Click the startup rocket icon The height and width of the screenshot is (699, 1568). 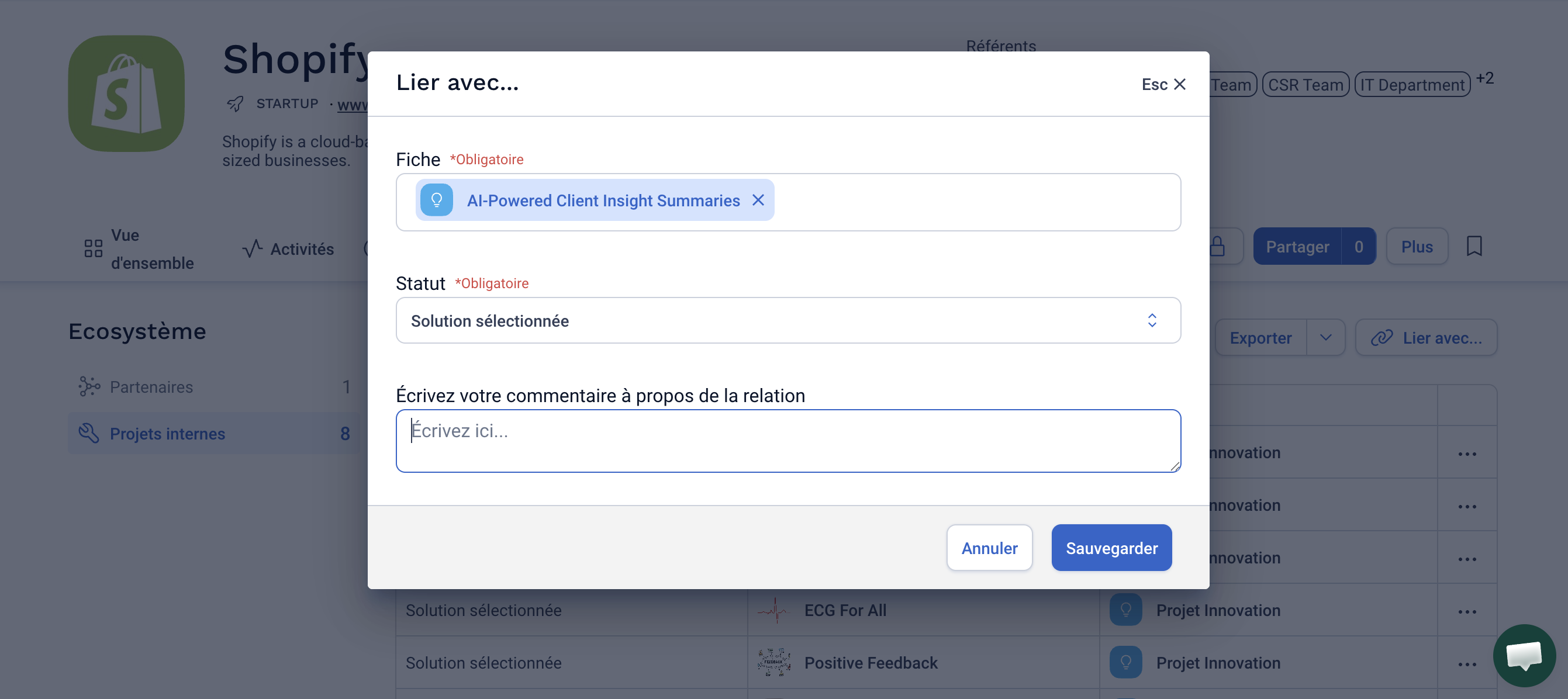click(235, 104)
